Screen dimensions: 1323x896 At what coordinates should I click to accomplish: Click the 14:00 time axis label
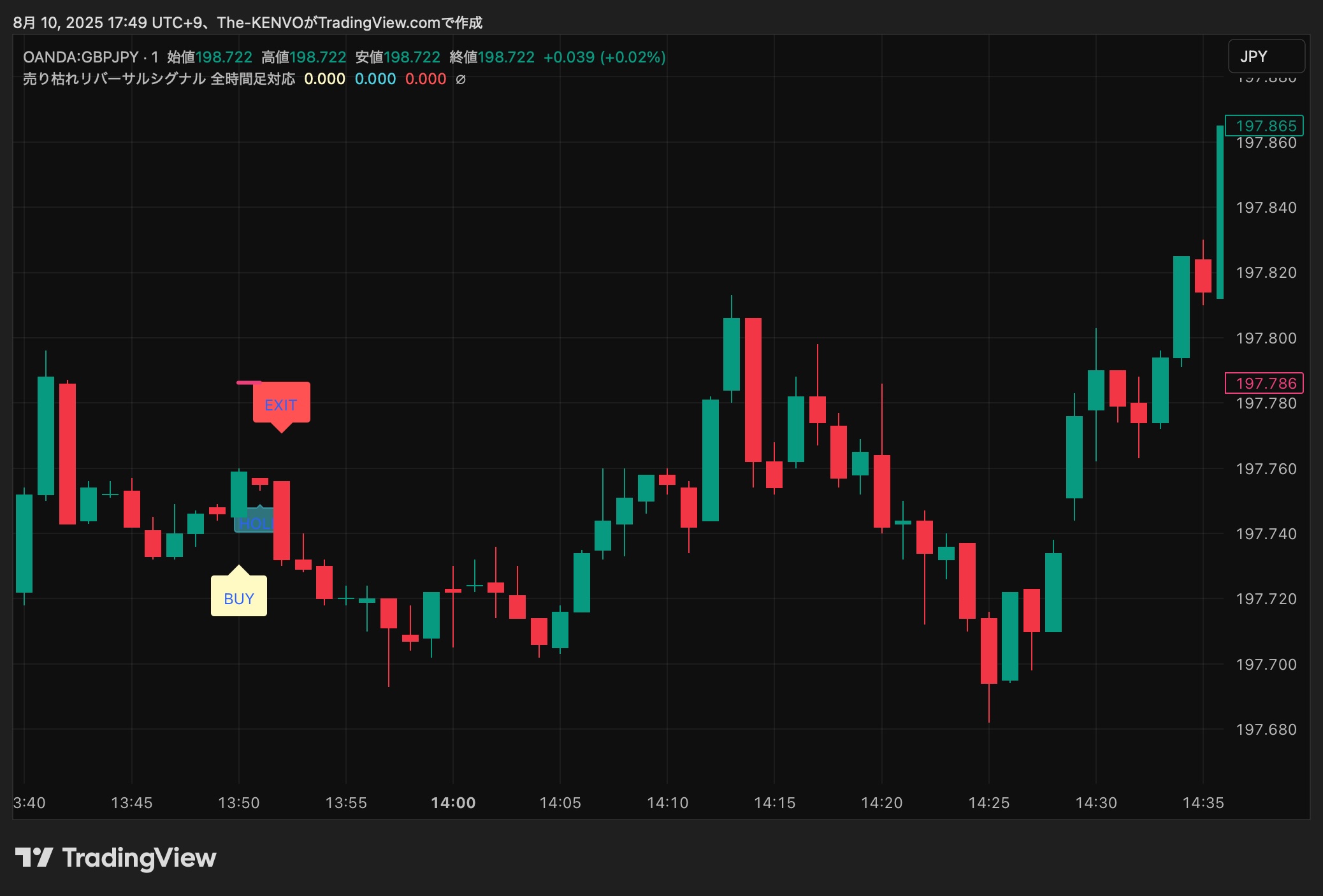click(x=453, y=803)
